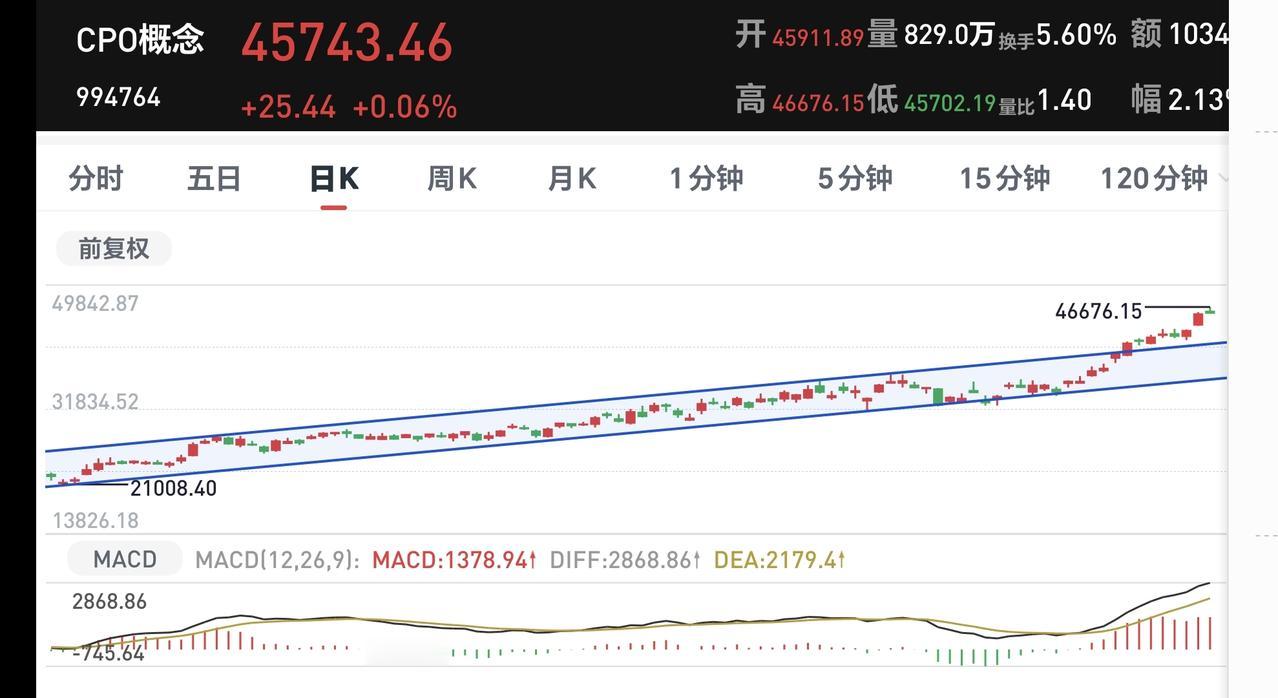Click the percent change +0.06%
This screenshot has height=698, width=1278.
pos(405,107)
